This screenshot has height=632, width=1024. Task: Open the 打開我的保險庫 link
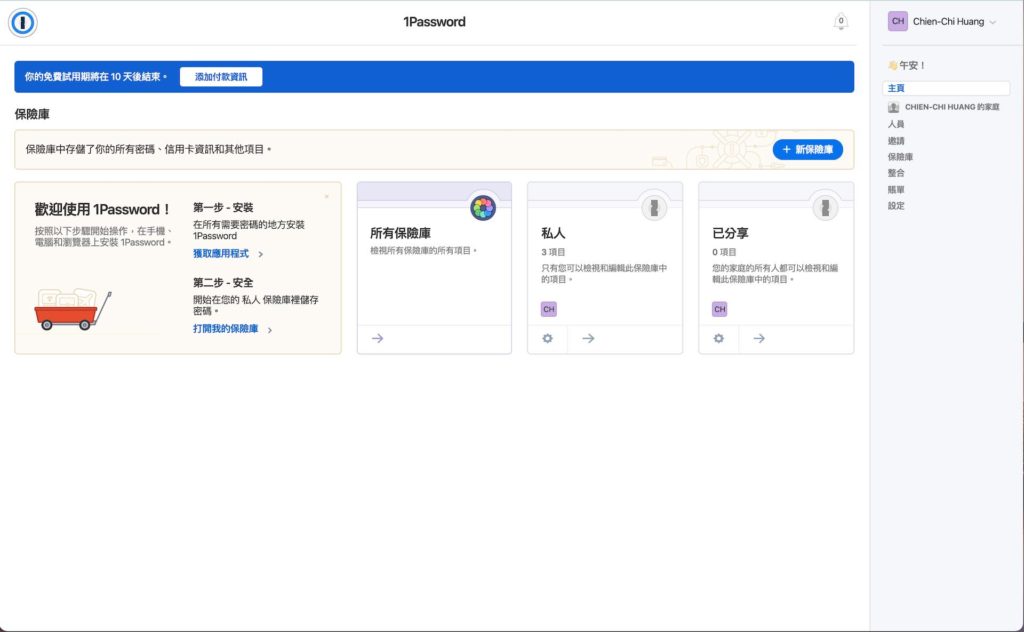click(x=232, y=328)
